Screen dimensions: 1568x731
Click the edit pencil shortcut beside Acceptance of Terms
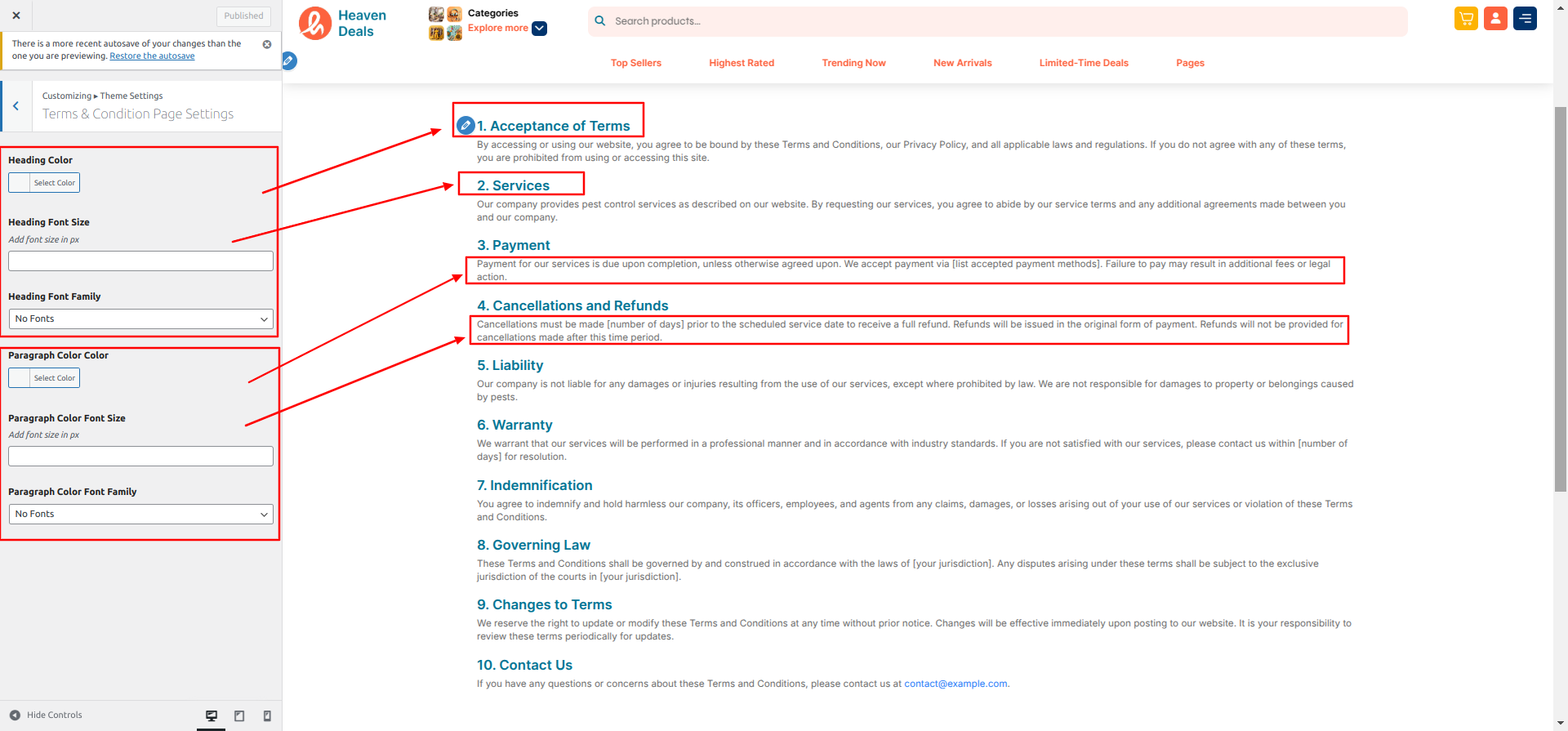point(465,126)
